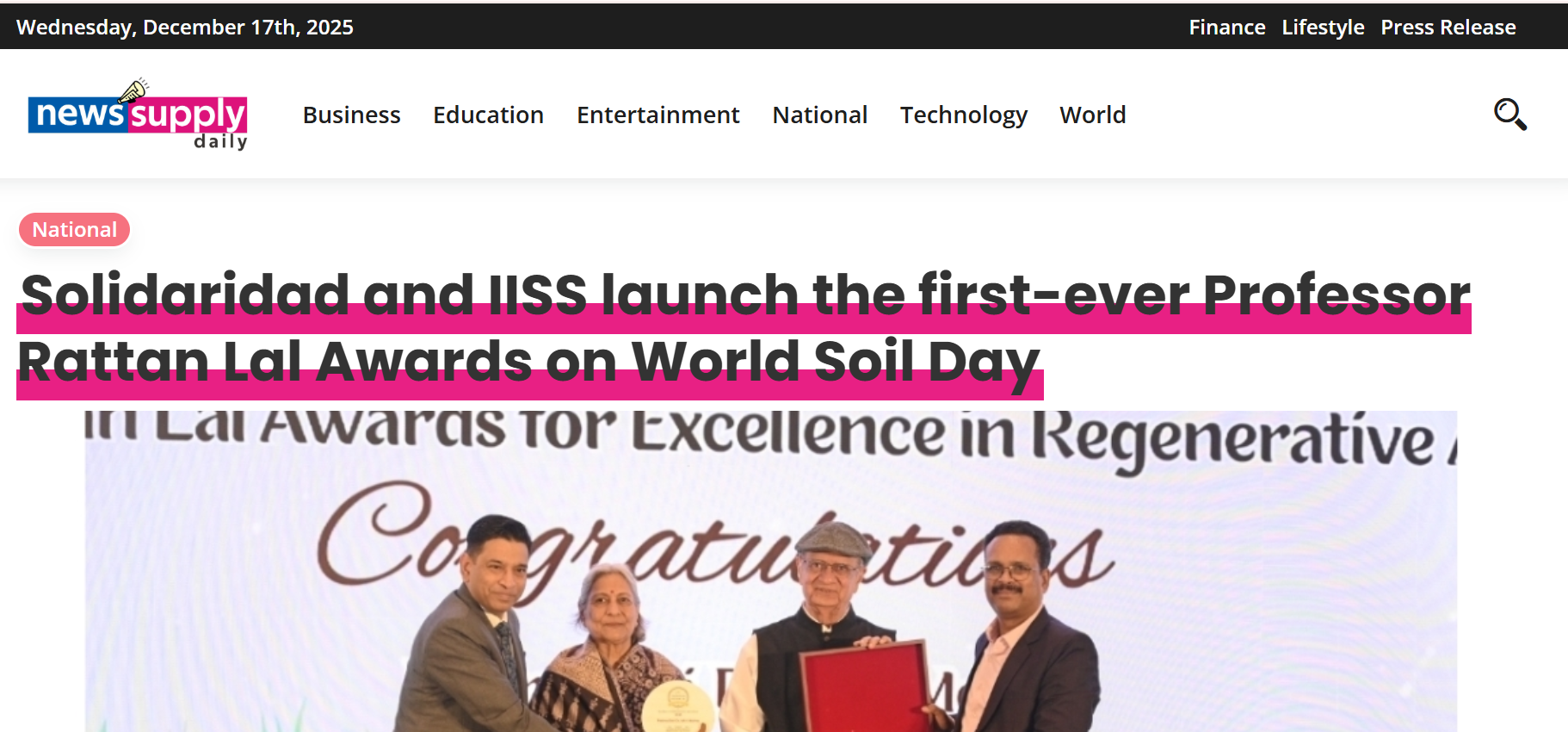Click the date Wednesday, December 17th, 2025

click(x=185, y=28)
